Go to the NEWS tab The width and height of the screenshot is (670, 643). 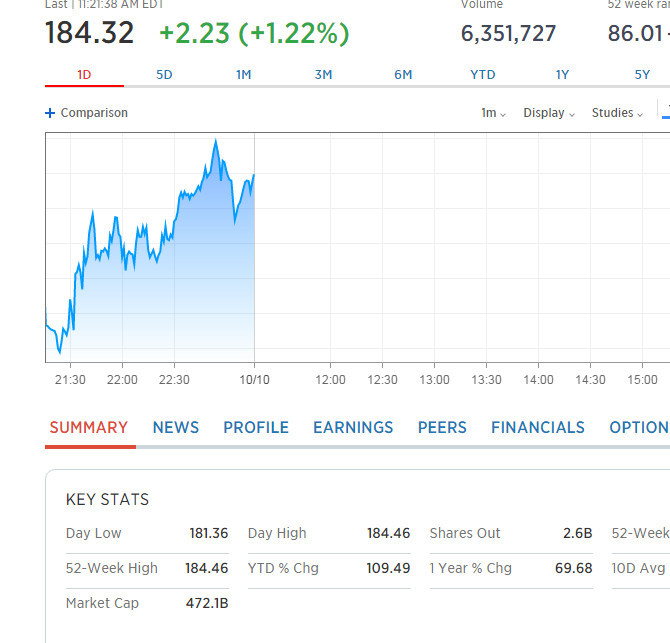point(176,427)
